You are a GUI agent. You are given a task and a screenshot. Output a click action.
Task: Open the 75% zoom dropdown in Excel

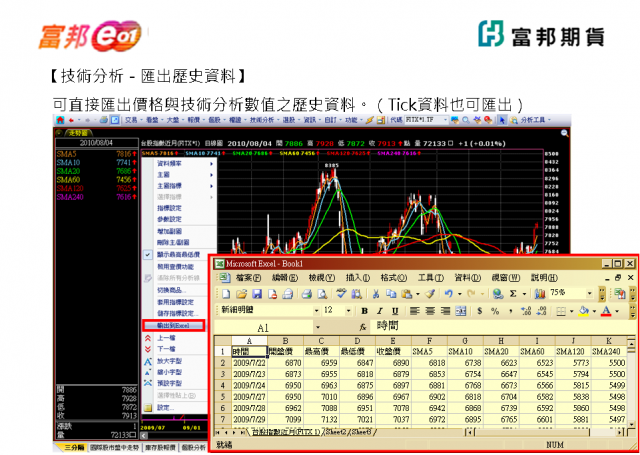coord(589,293)
